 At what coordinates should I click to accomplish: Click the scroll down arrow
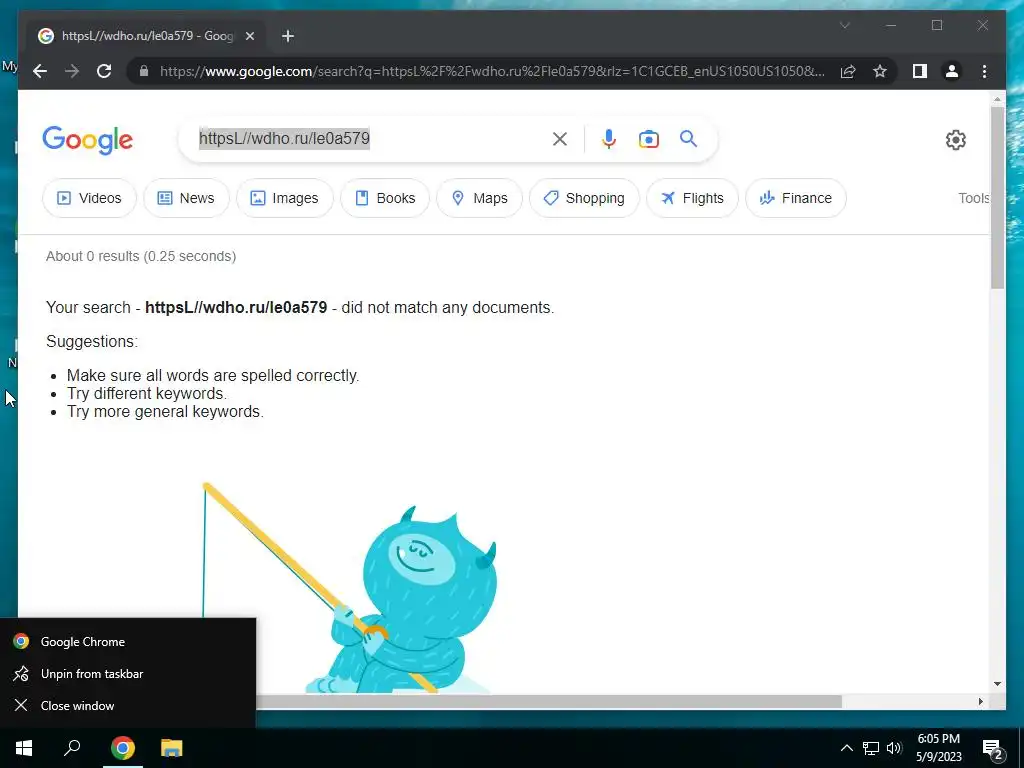coord(997,684)
